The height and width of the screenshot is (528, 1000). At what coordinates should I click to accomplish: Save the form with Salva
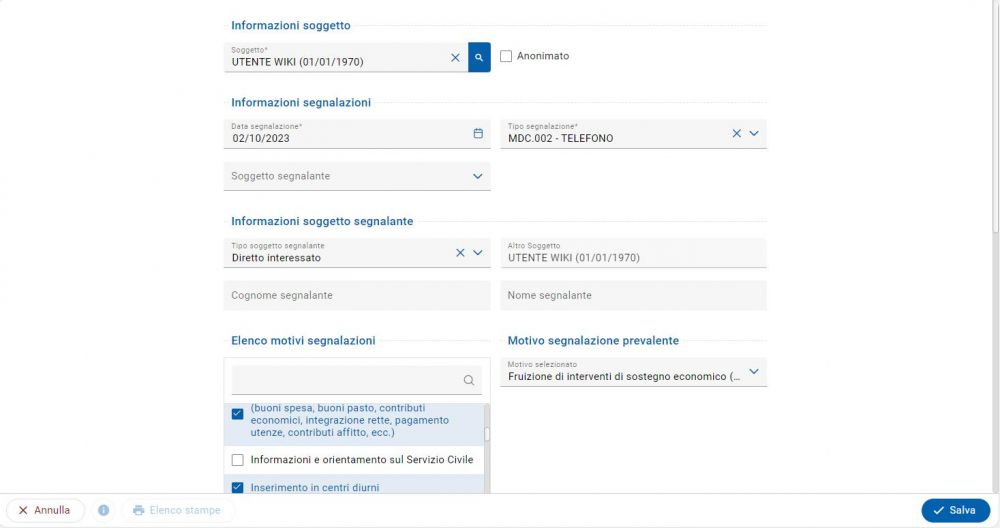coord(955,510)
